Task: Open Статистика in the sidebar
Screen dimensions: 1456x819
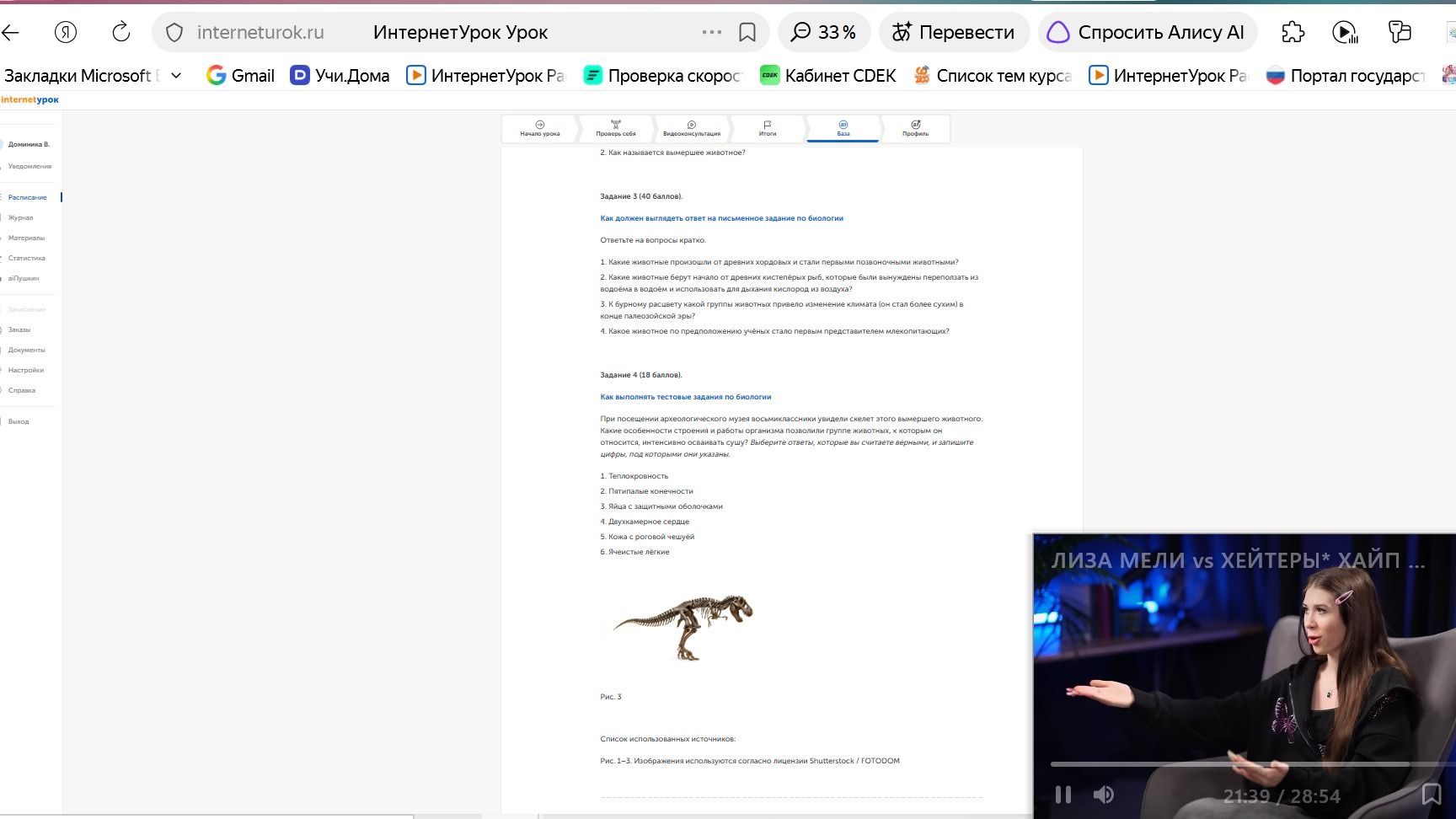Action: point(27,258)
